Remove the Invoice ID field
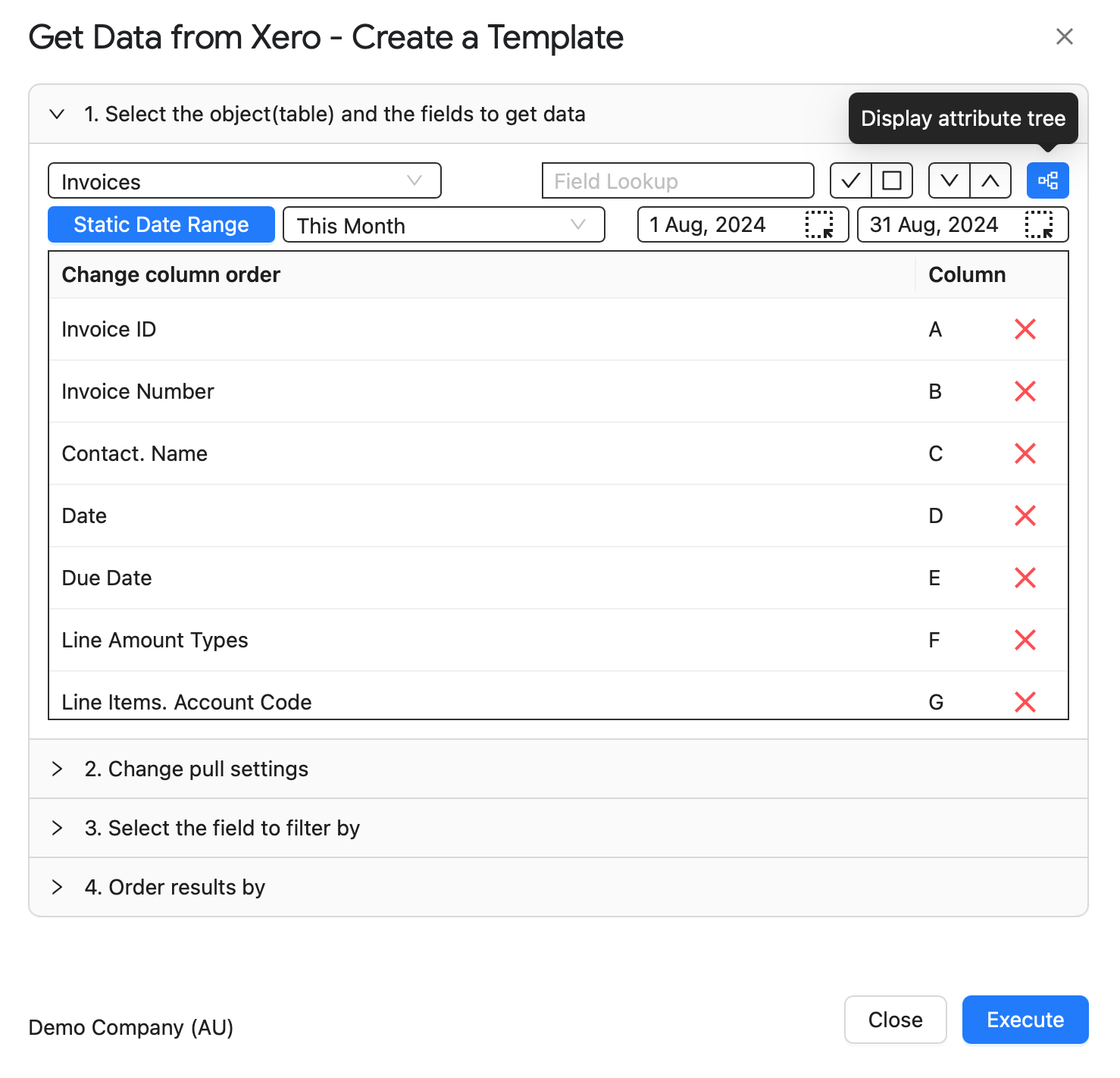The image size is (1120, 1078). pos(1025,329)
